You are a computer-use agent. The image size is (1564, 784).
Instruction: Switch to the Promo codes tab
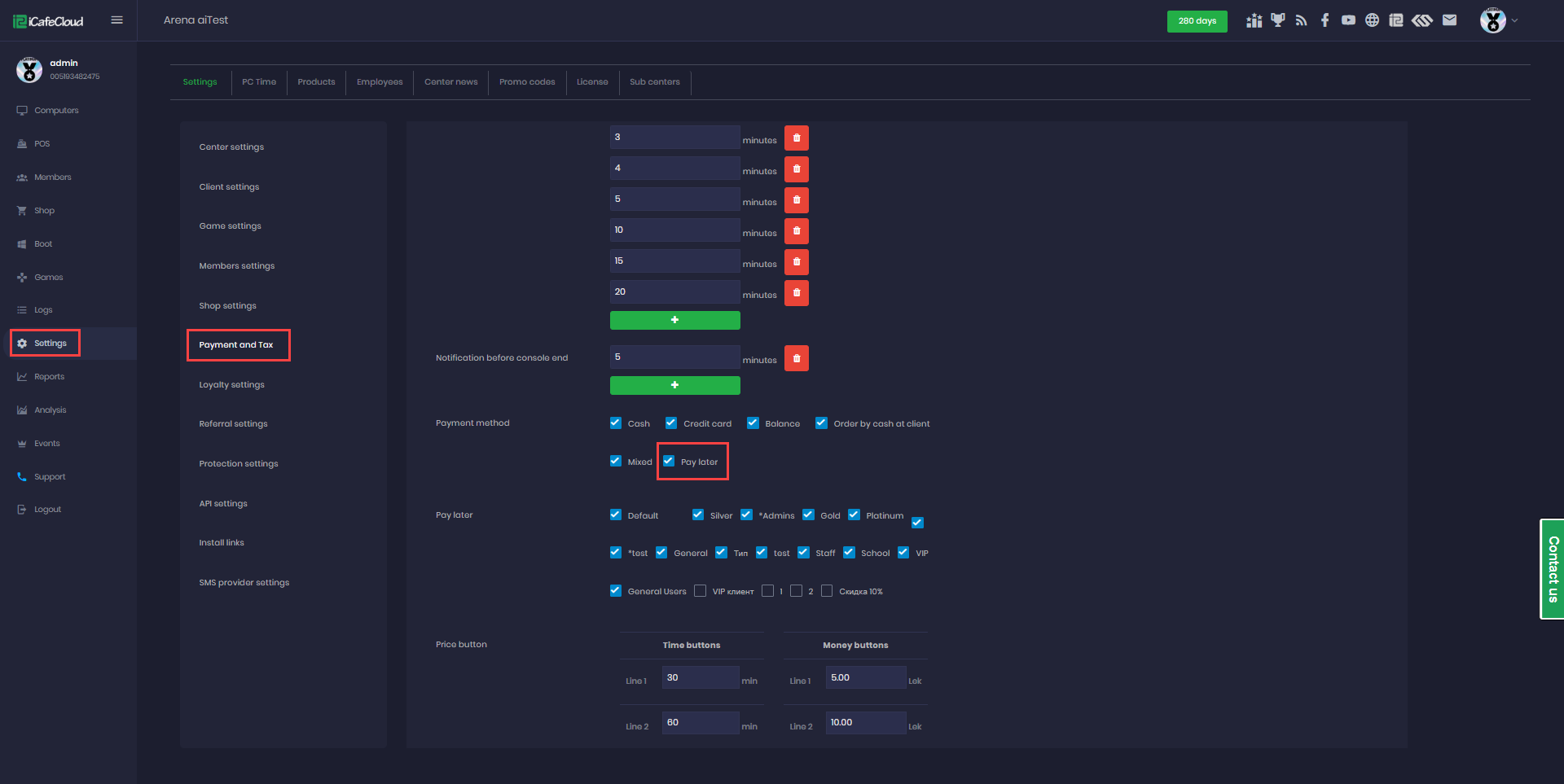[x=527, y=82]
